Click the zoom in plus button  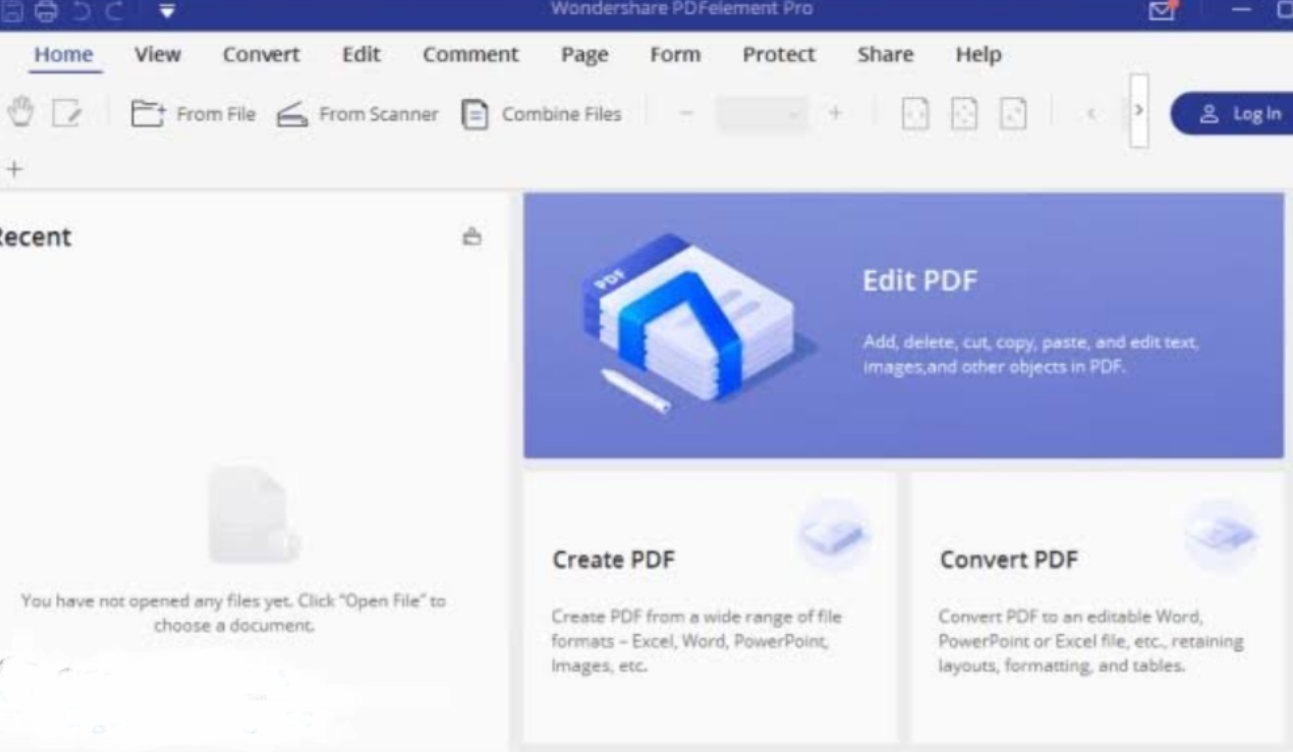(834, 114)
